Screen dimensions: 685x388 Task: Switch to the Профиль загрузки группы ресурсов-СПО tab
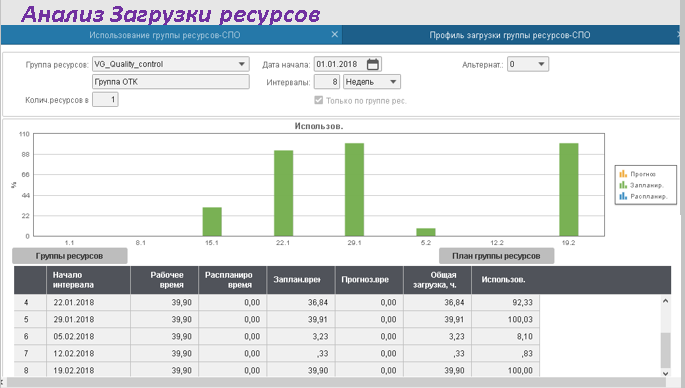point(510,35)
